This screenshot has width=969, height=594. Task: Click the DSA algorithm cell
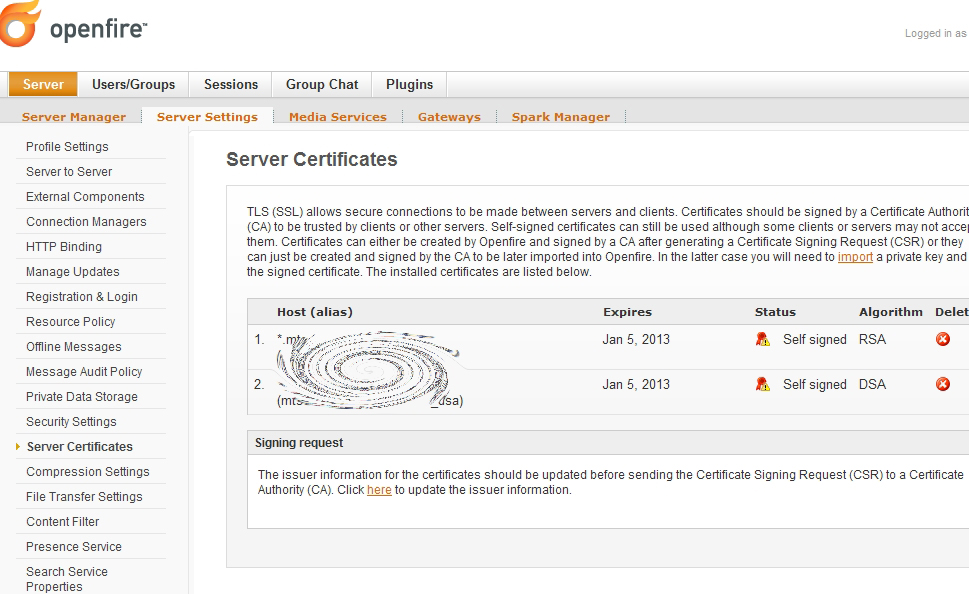872,384
